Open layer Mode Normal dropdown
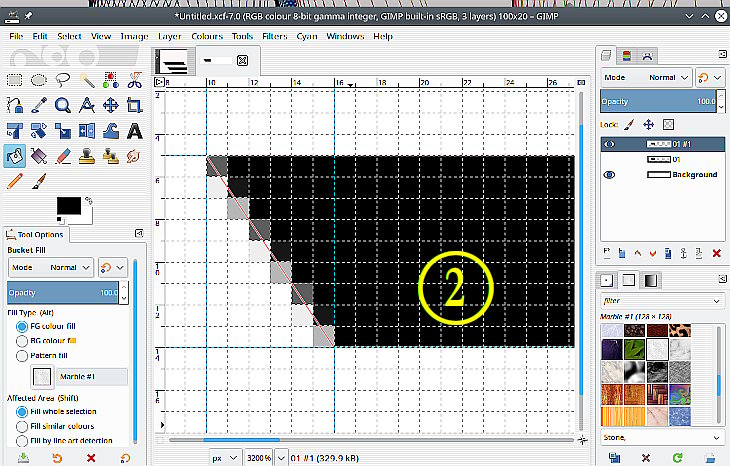The image size is (730, 466). (645, 77)
